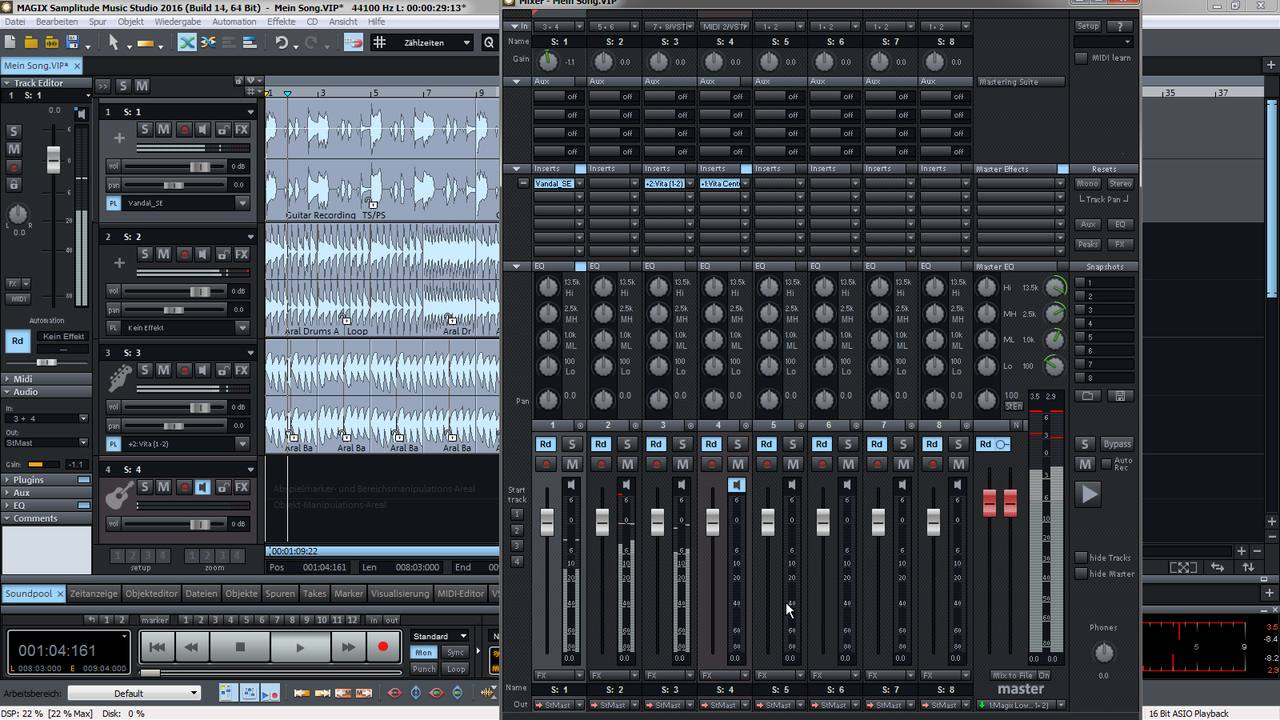Open Kein Effekt dropdown on track 2

[x=242, y=328]
